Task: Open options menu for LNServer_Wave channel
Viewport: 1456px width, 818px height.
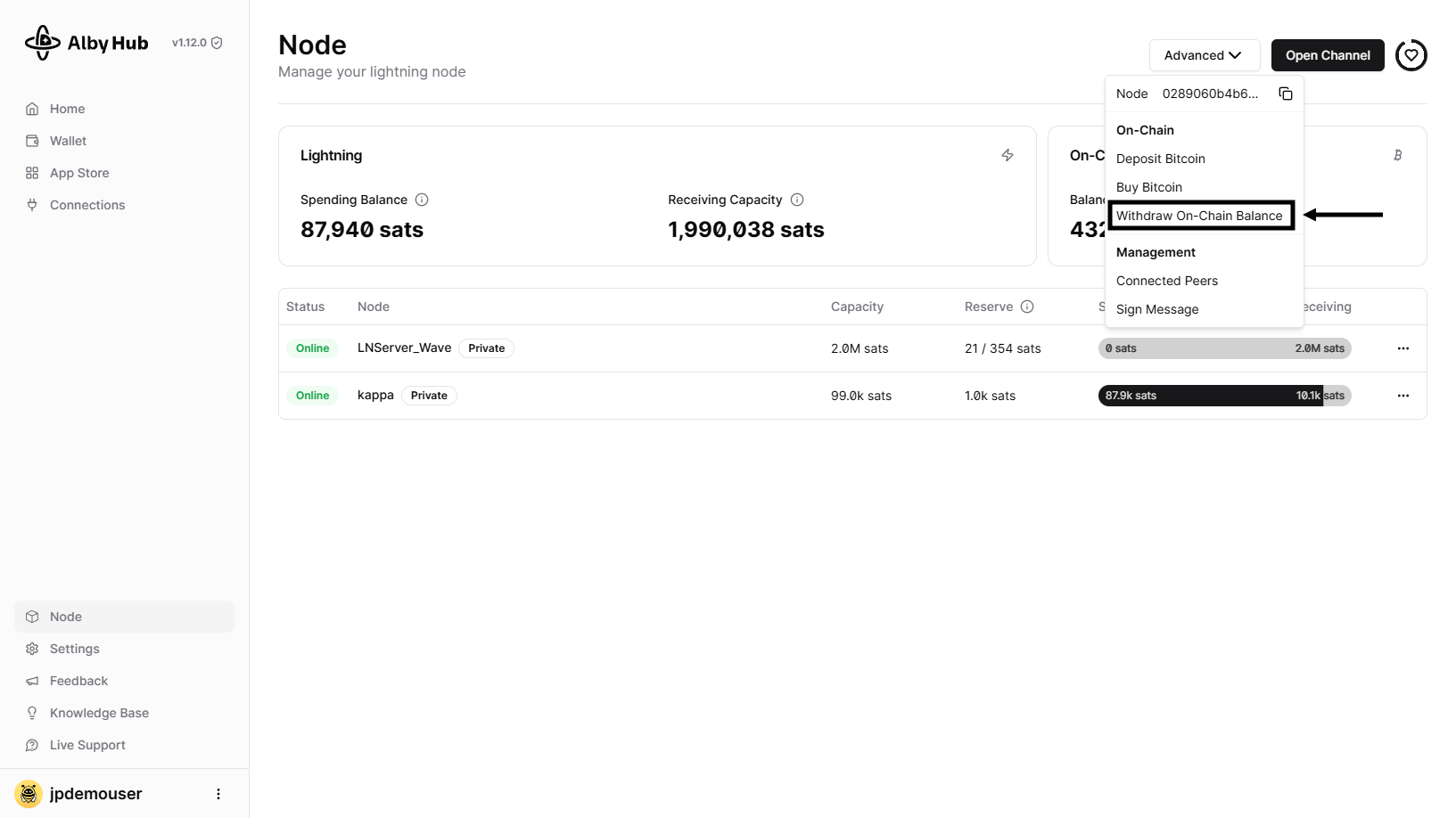Action: [x=1403, y=348]
